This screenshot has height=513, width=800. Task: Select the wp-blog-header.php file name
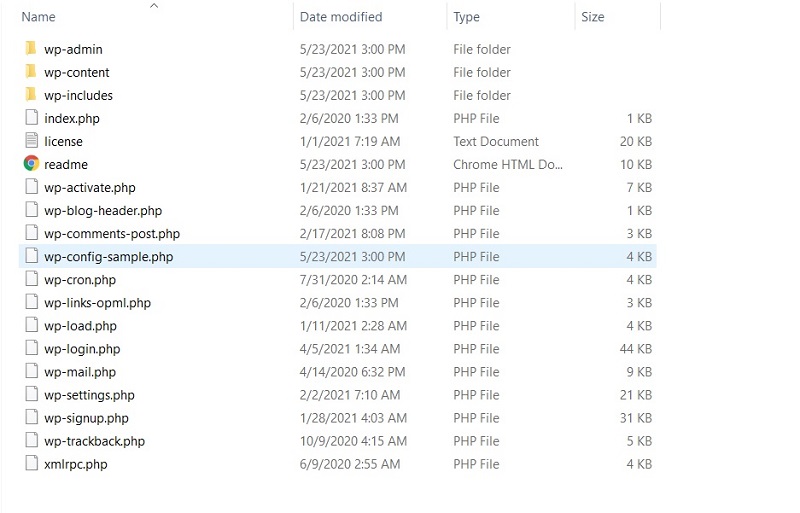coord(103,211)
